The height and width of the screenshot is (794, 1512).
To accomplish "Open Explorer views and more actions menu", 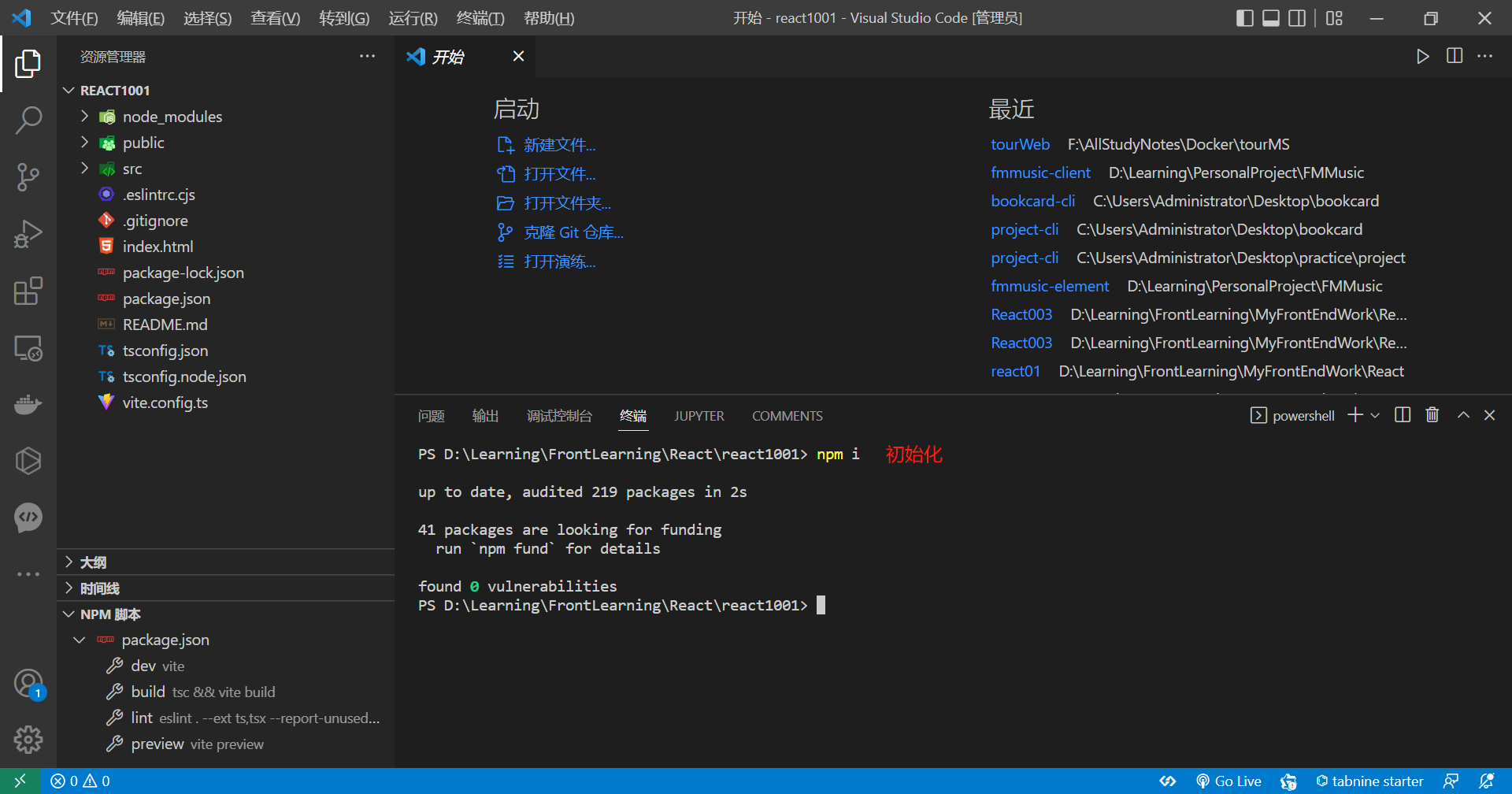I will [367, 56].
